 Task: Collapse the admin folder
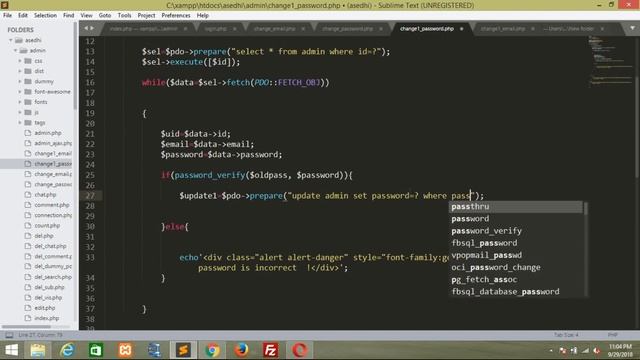(x=16, y=51)
